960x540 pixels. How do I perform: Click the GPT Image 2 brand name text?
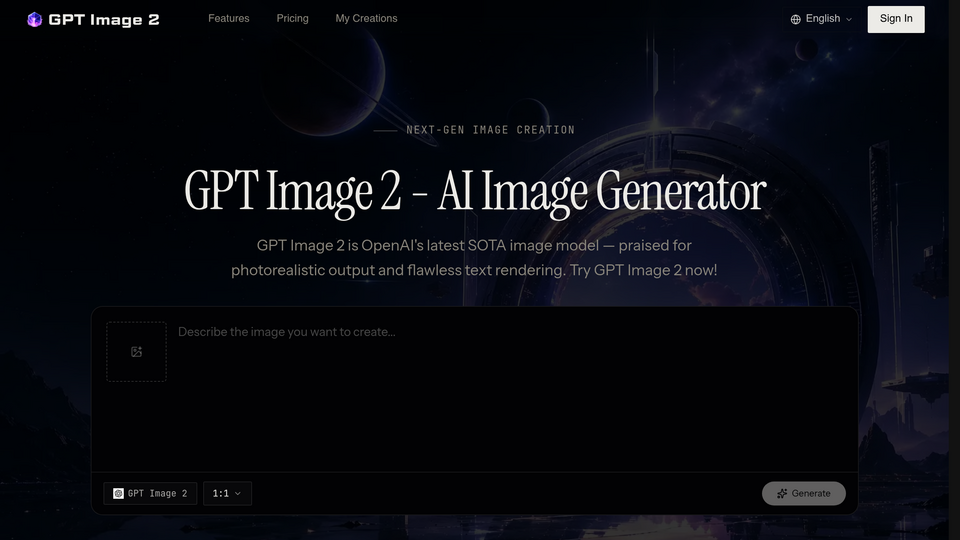click(x=103, y=20)
